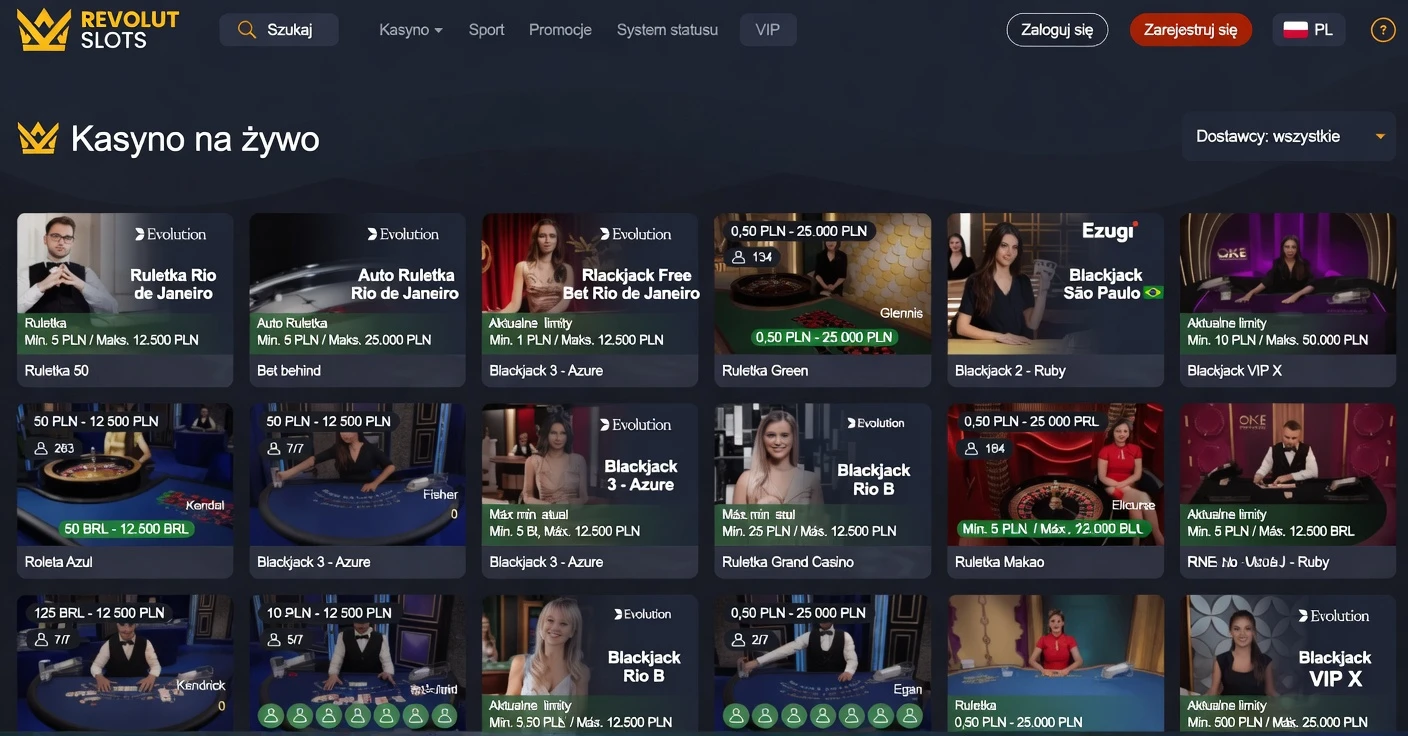Click the Polish flag icon

(1296, 30)
